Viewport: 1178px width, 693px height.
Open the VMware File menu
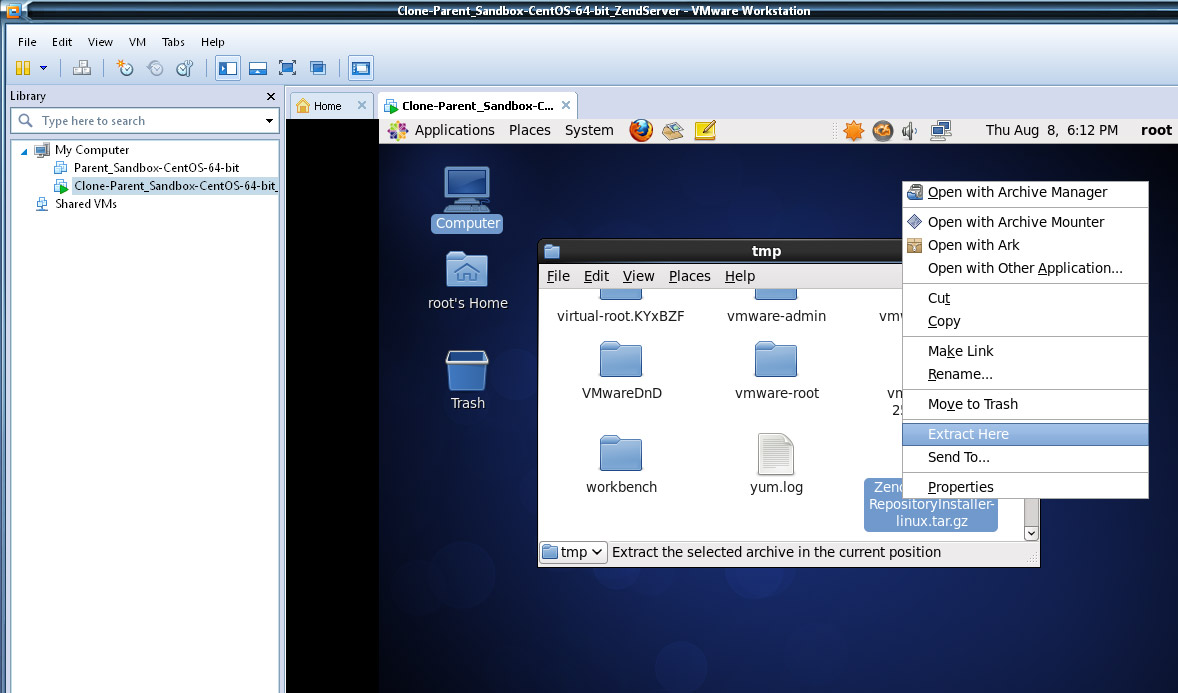pos(27,42)
